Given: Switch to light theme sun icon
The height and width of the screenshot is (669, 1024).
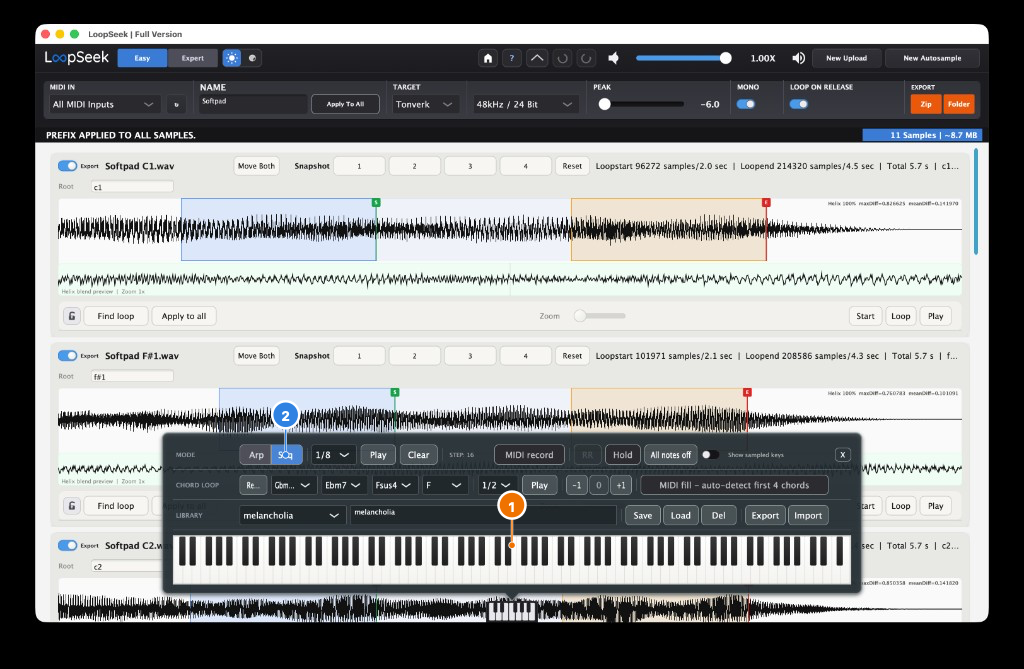Looking at the screenshot, I should pos(232,58).
